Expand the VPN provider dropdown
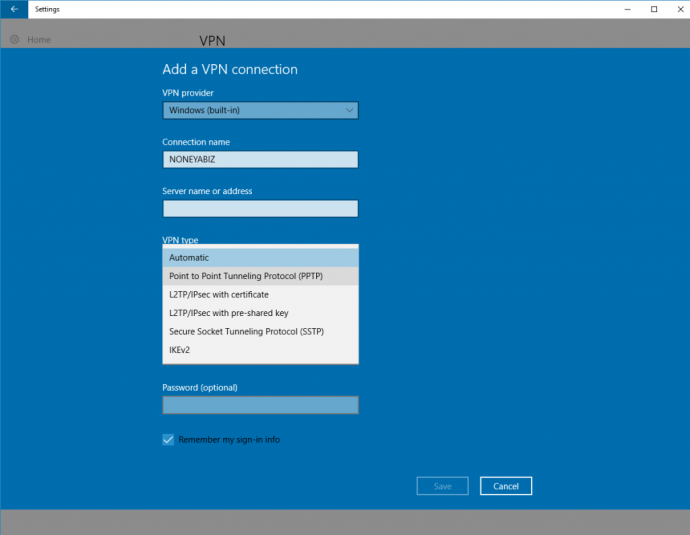 pyautogui.click(x=260, y=110)
